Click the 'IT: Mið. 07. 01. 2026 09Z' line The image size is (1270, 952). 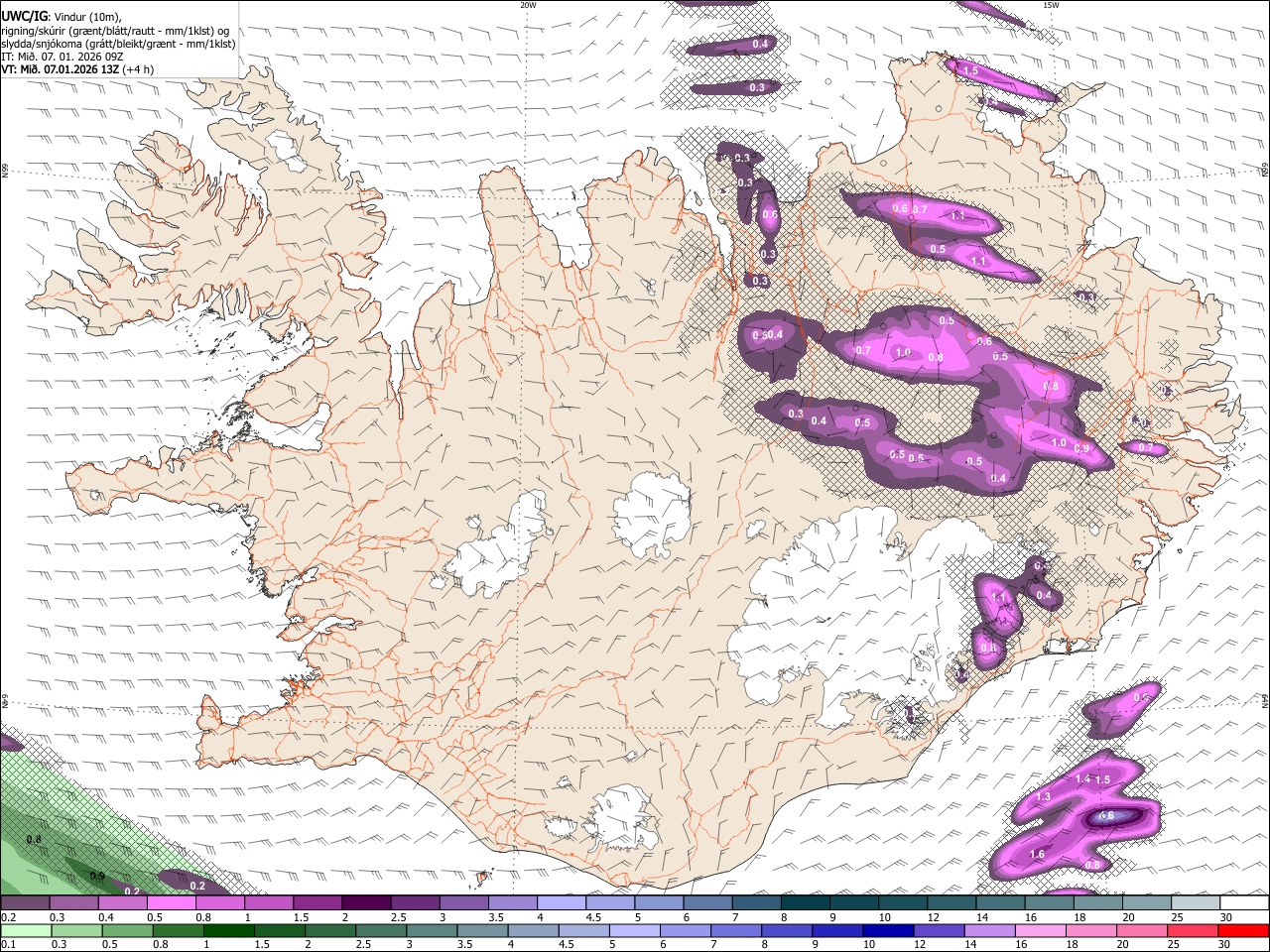pos(63,57)
